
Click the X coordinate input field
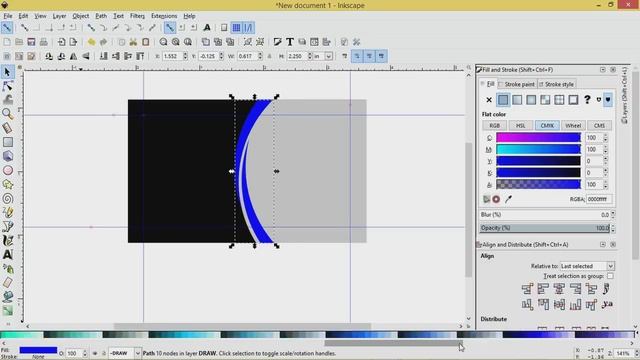(172, 56)
